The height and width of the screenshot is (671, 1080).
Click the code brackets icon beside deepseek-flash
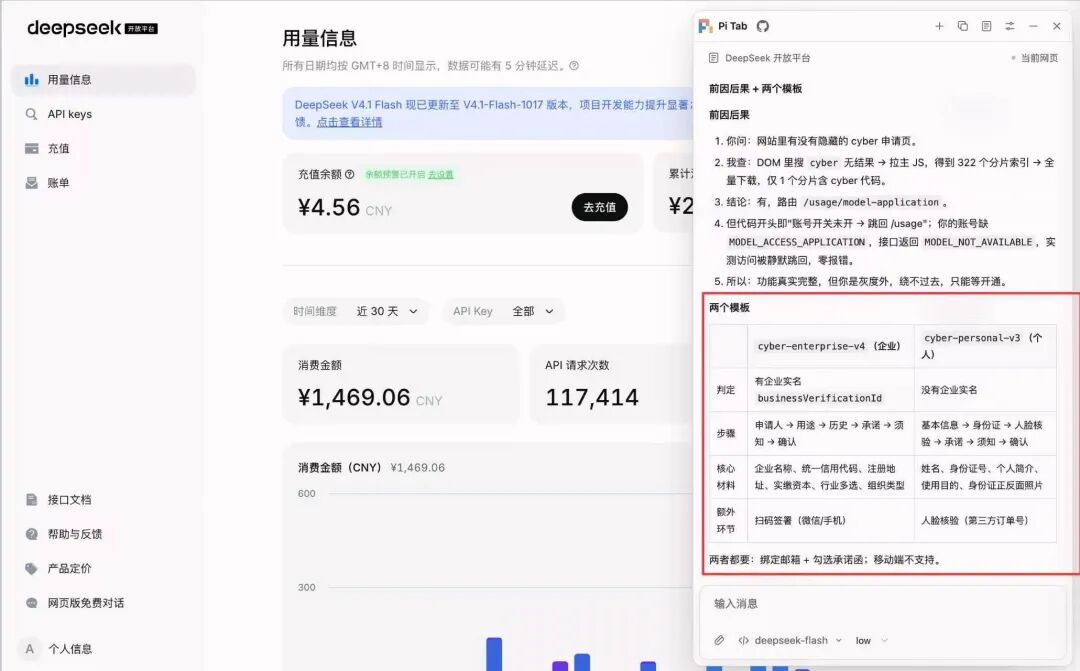click(743, 641)
